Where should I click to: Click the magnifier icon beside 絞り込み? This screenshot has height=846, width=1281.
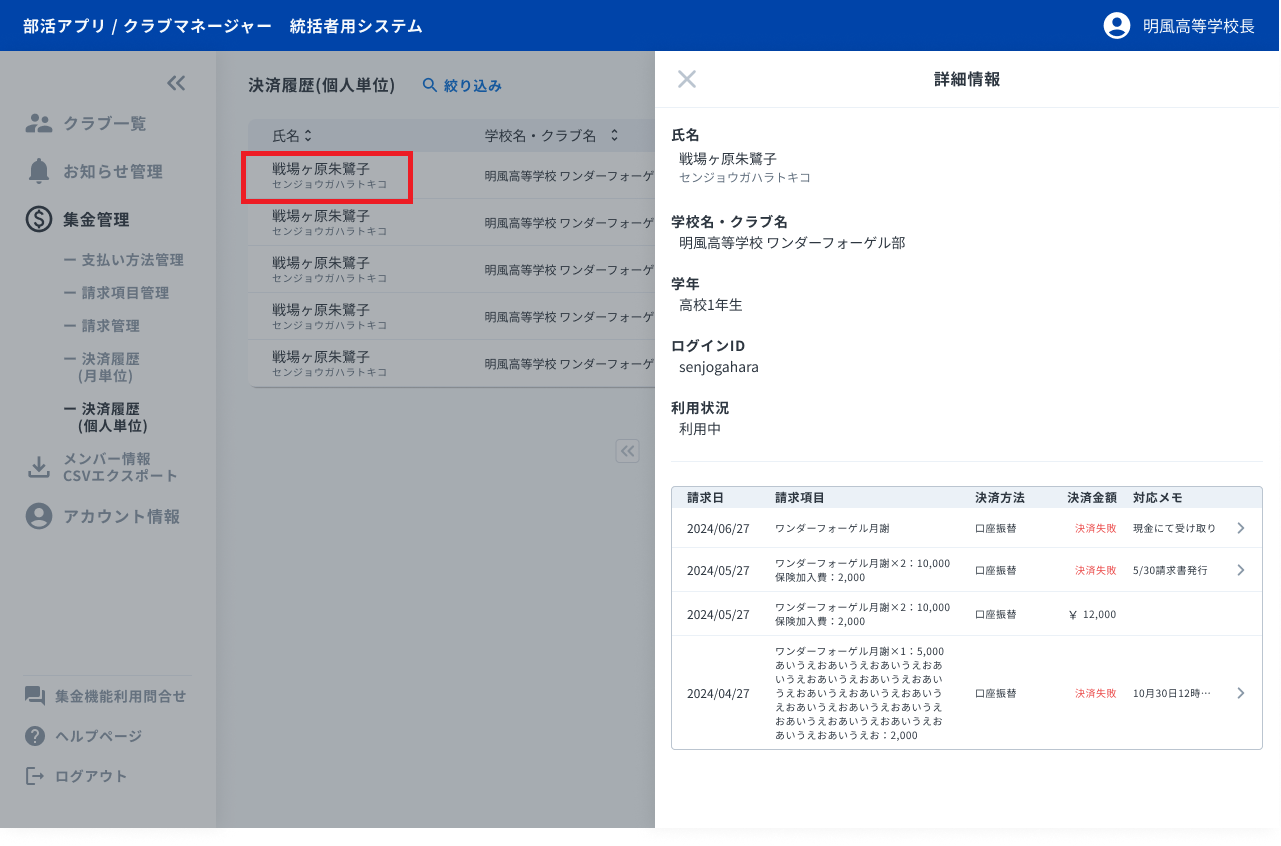tap(430, 86)
